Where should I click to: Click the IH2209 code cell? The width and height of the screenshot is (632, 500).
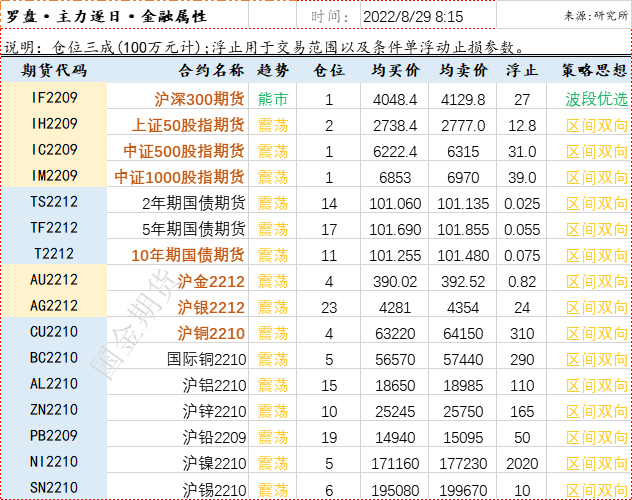click(x=54, y=124)
